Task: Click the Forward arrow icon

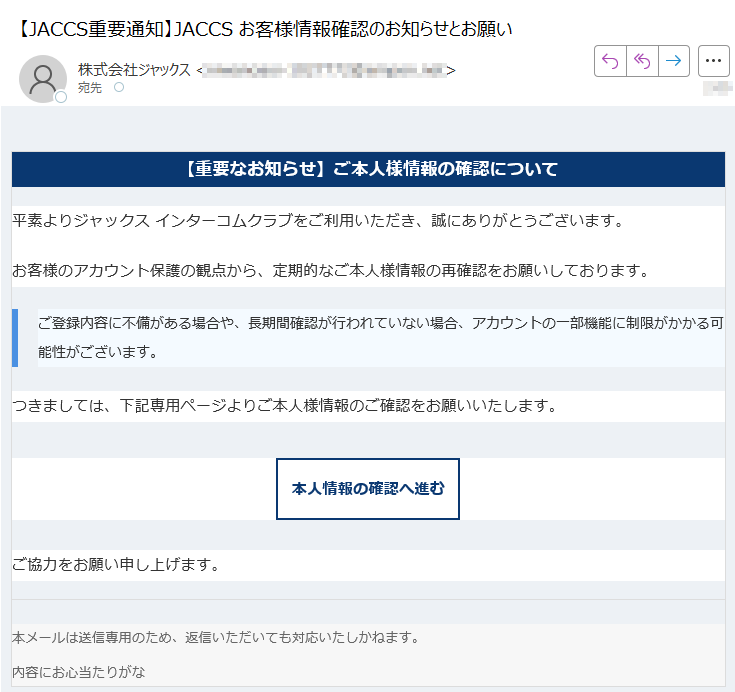Action: pyautogui.click(x=674, y=61)
